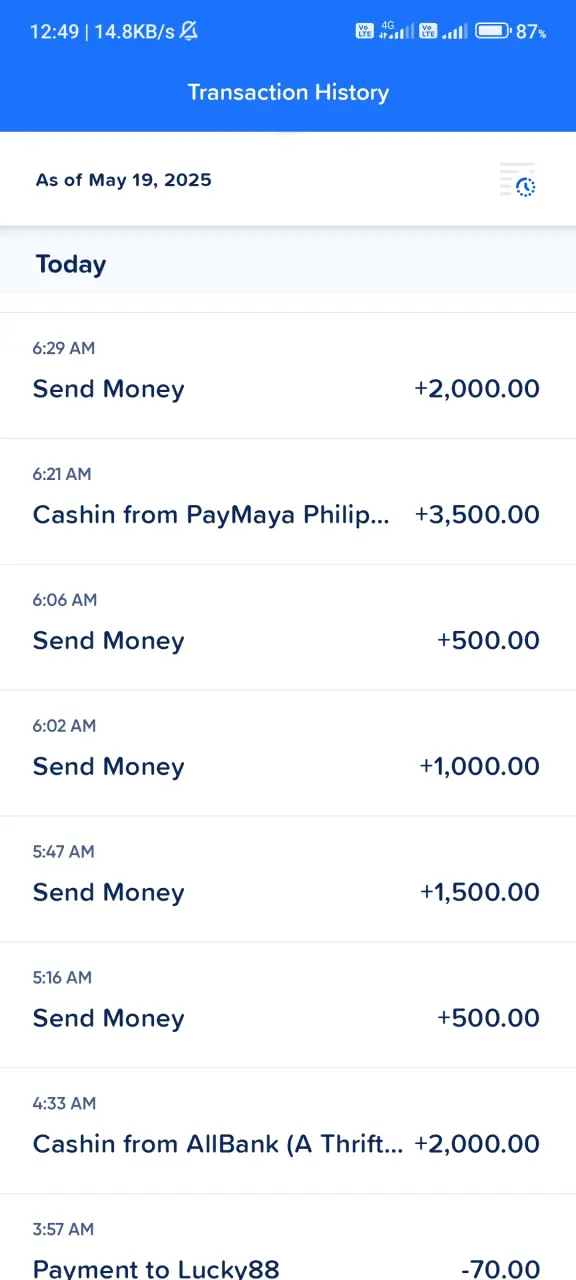This screenshot has width=576, height=1280.
Task: View the Payment to Lucky88 transaction
Action: [x=288, y=1238]
